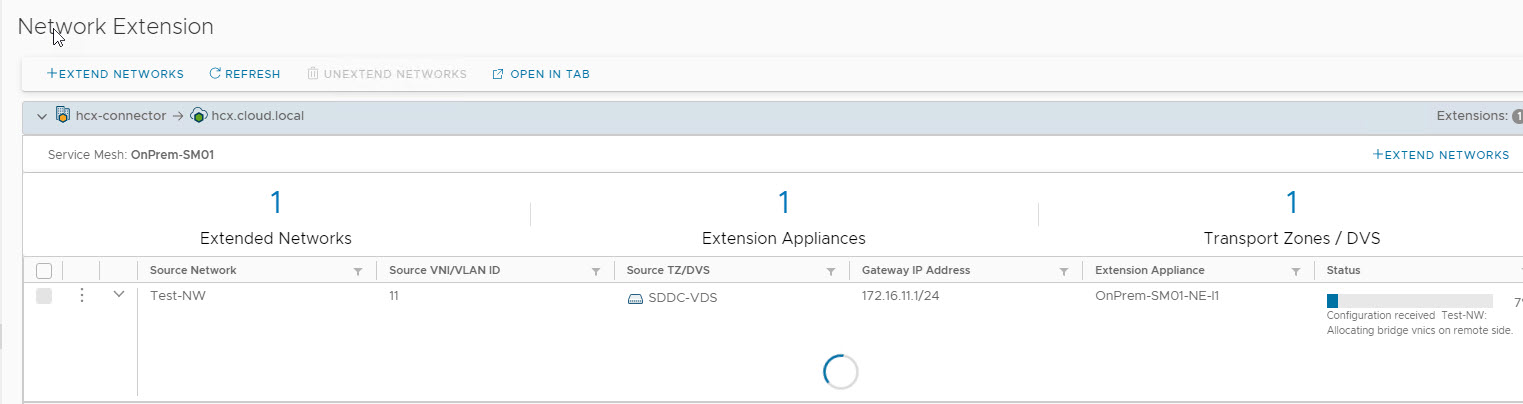Sort by the Status column header
Image resolution: width=1523 pixels, height=404 pixels.
tap(1343, 270)
